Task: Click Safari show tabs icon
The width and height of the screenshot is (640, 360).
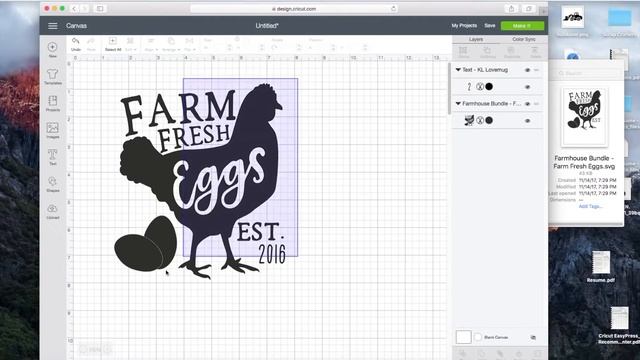Action: tap(529, 9)
